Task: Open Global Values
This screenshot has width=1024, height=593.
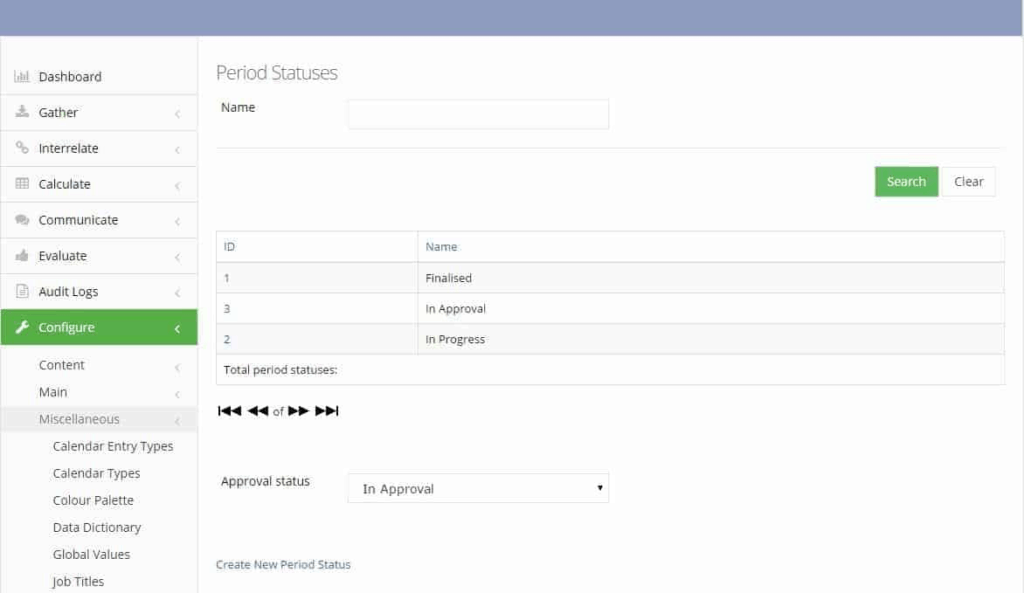Action: [91, 554]
